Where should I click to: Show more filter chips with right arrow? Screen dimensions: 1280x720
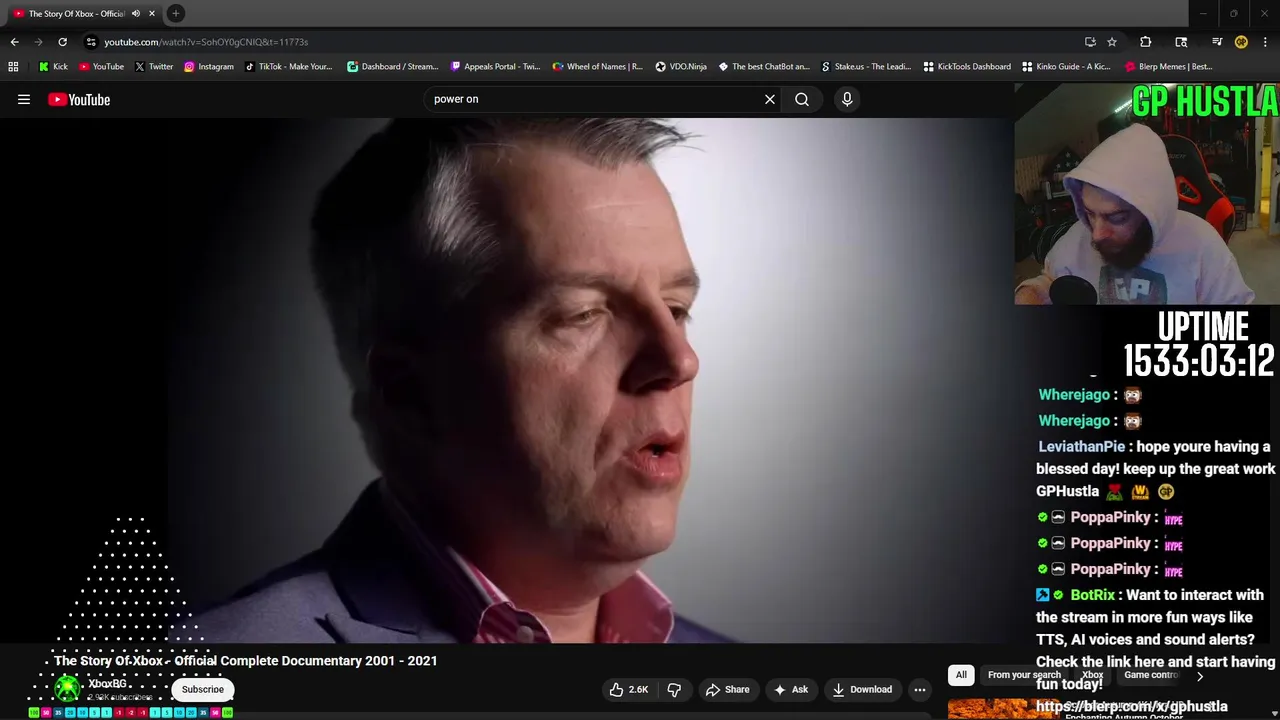coord(1200,676)
